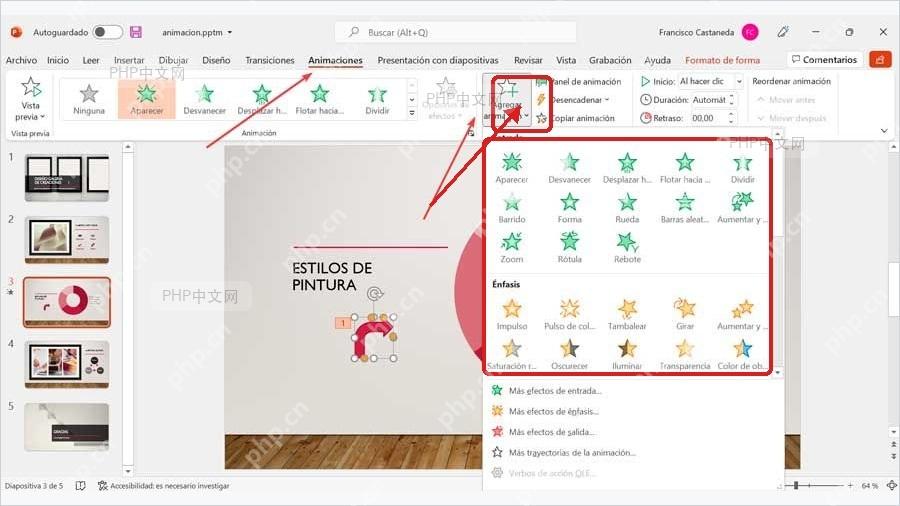
Task: Select the Oscurecer emphasis effect
Action: coord(569,354)
